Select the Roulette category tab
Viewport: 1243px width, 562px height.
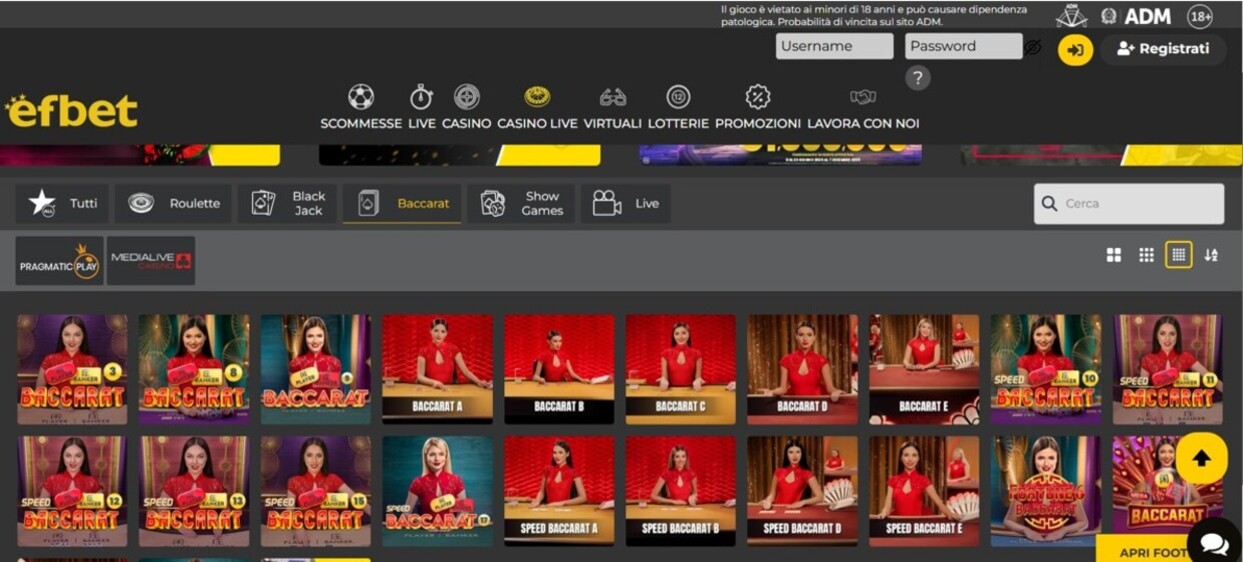(x=174, y=204)
